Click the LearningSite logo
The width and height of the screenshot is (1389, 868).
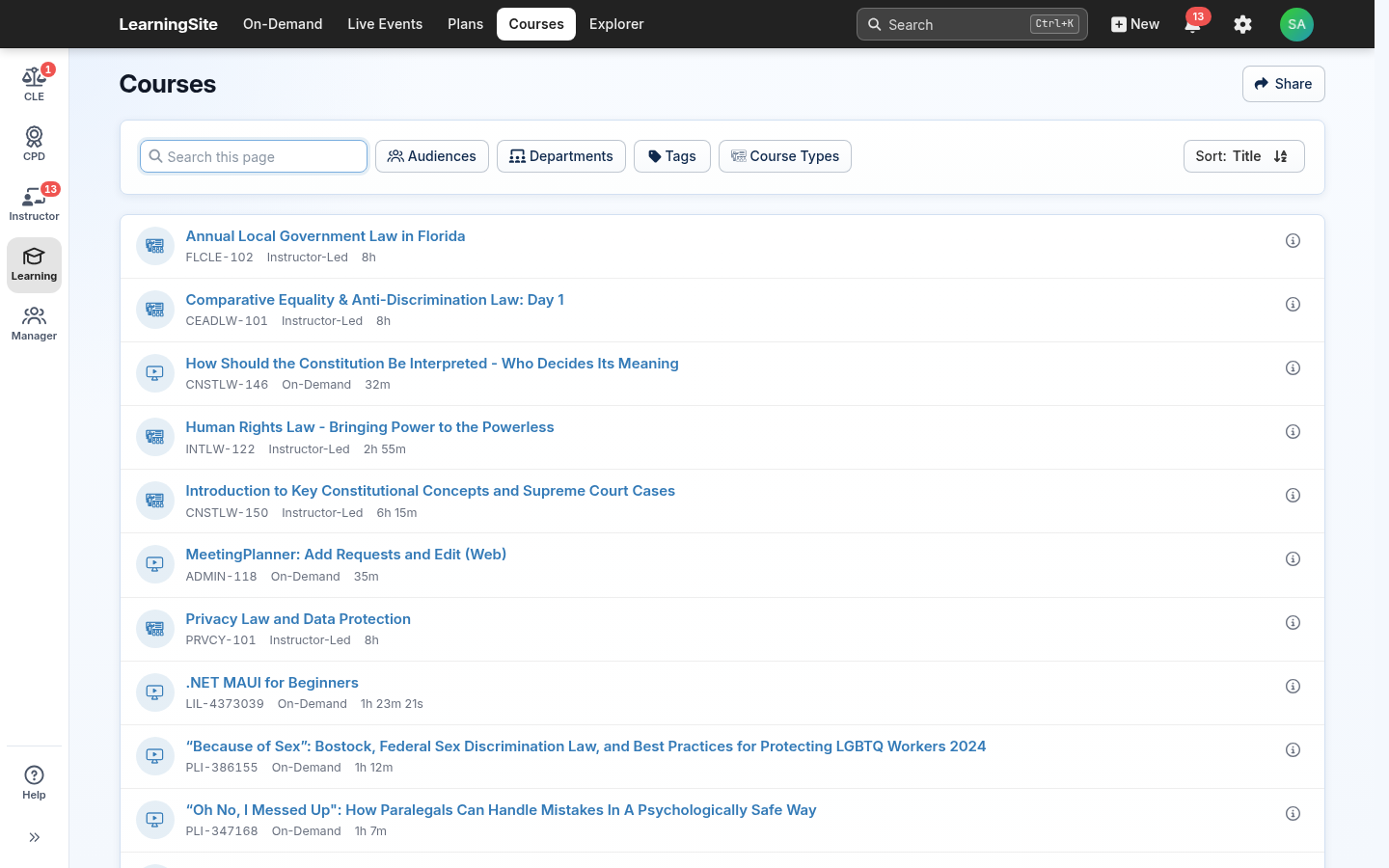click(168, 24)
